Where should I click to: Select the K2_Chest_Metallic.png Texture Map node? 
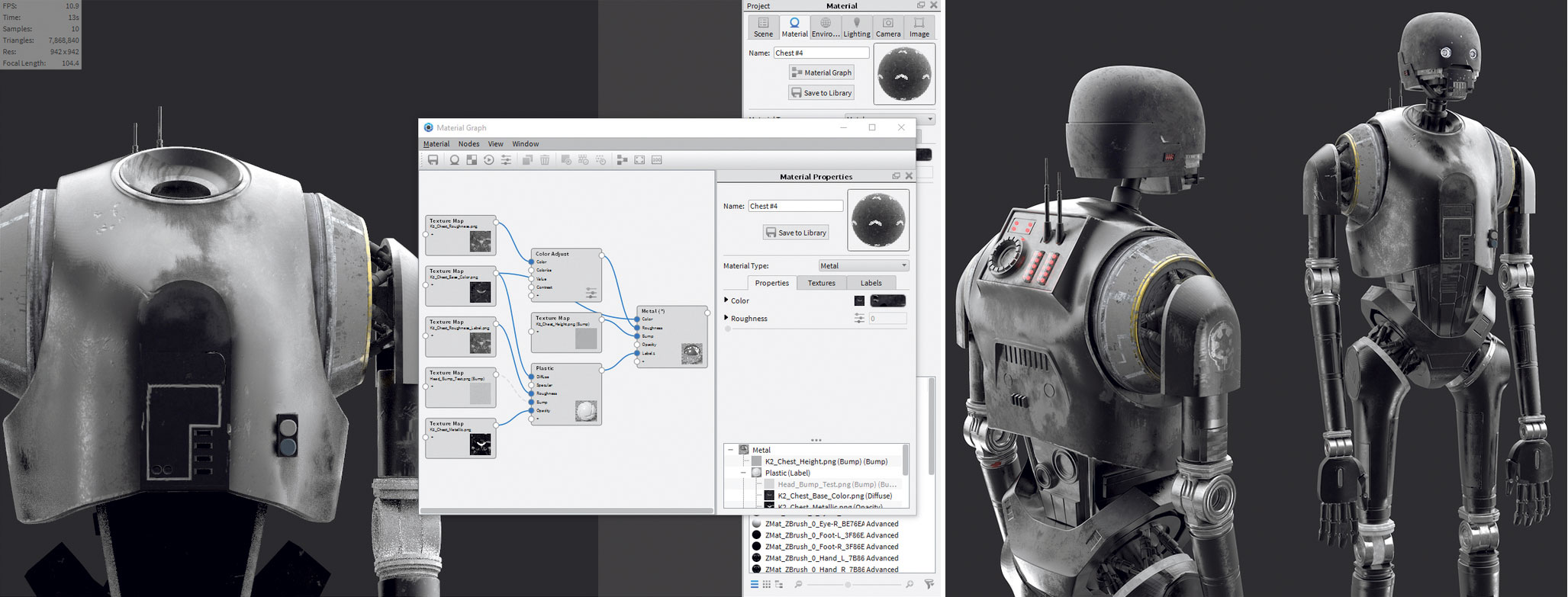click(461, 438)
